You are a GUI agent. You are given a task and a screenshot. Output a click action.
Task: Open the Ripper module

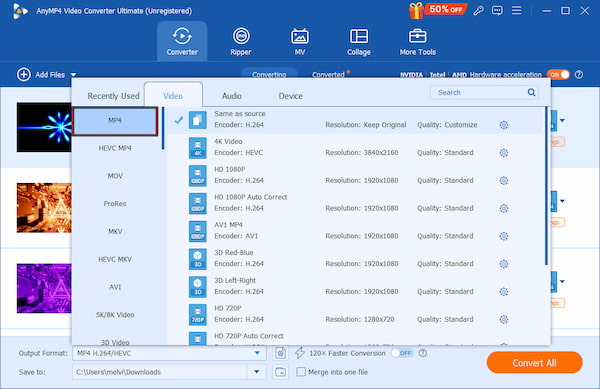tap(241, 41)
